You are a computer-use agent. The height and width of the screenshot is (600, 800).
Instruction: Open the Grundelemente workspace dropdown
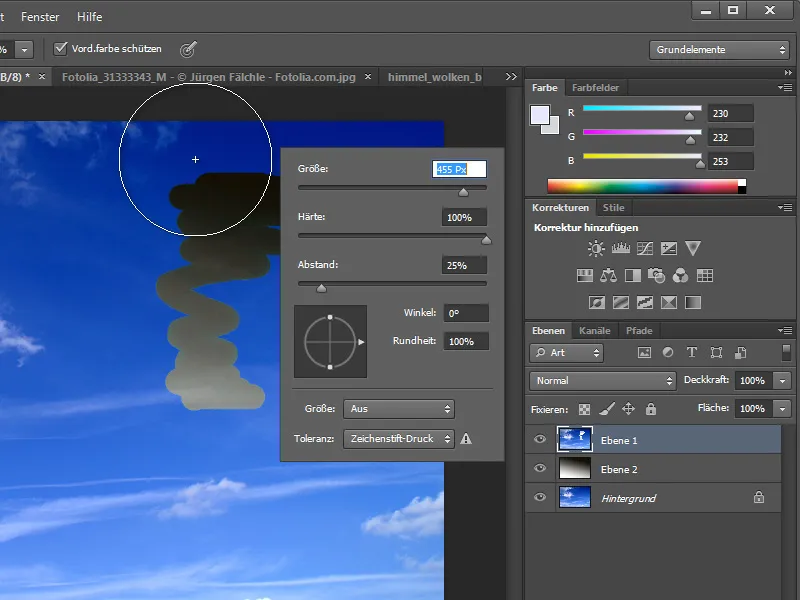[x=719, y=49]
